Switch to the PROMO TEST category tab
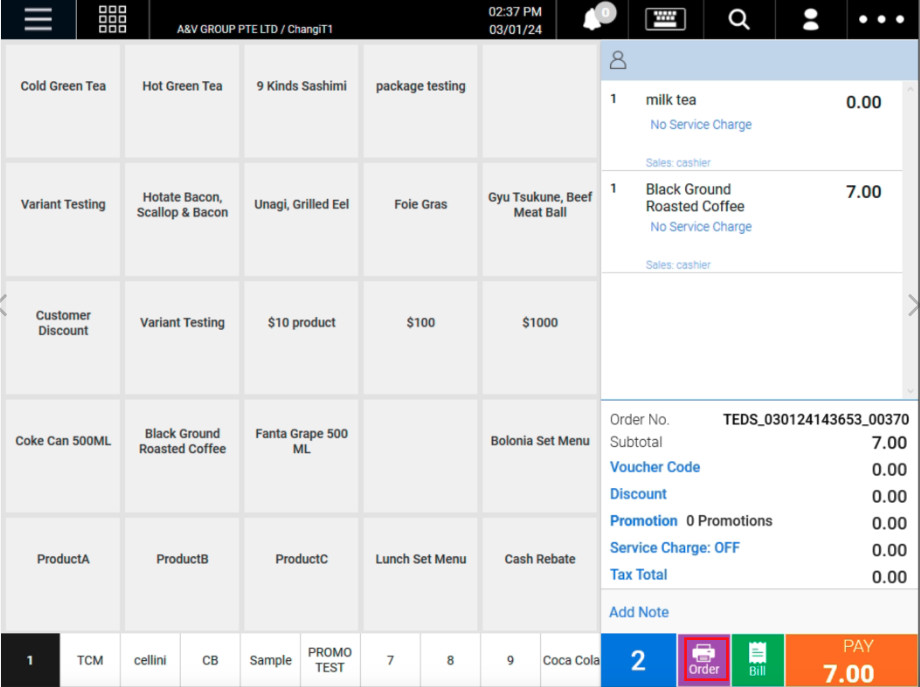Screen dimensions: 920x687 [329, 660]
